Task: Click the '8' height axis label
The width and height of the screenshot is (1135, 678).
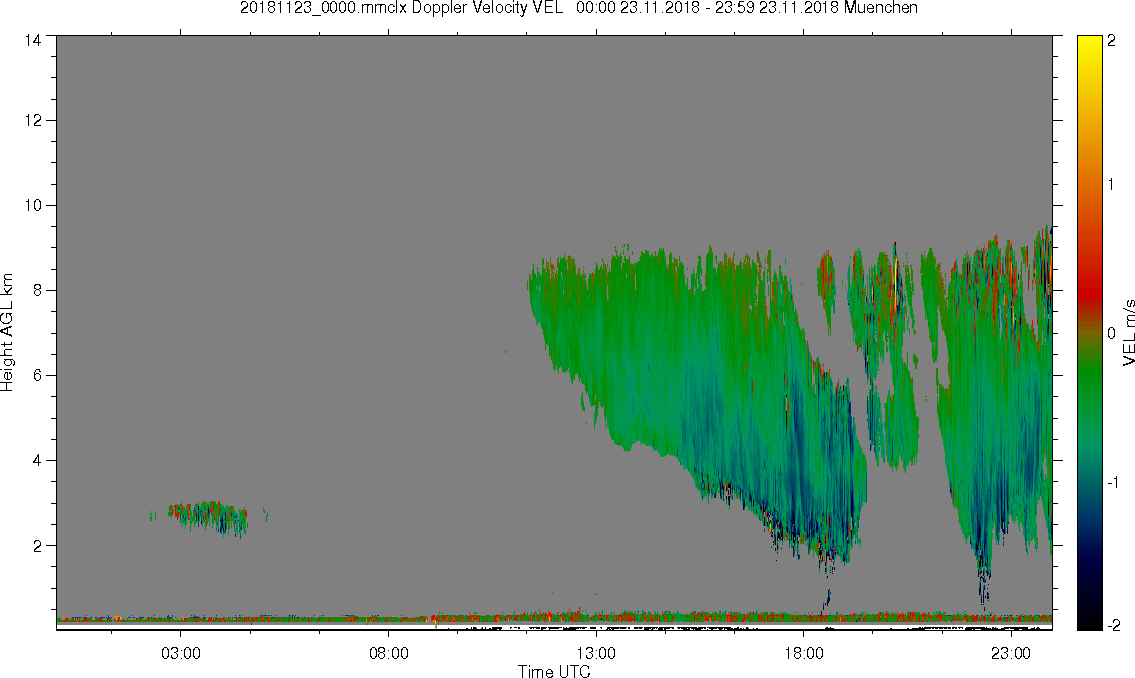Action: pos(37,290)
